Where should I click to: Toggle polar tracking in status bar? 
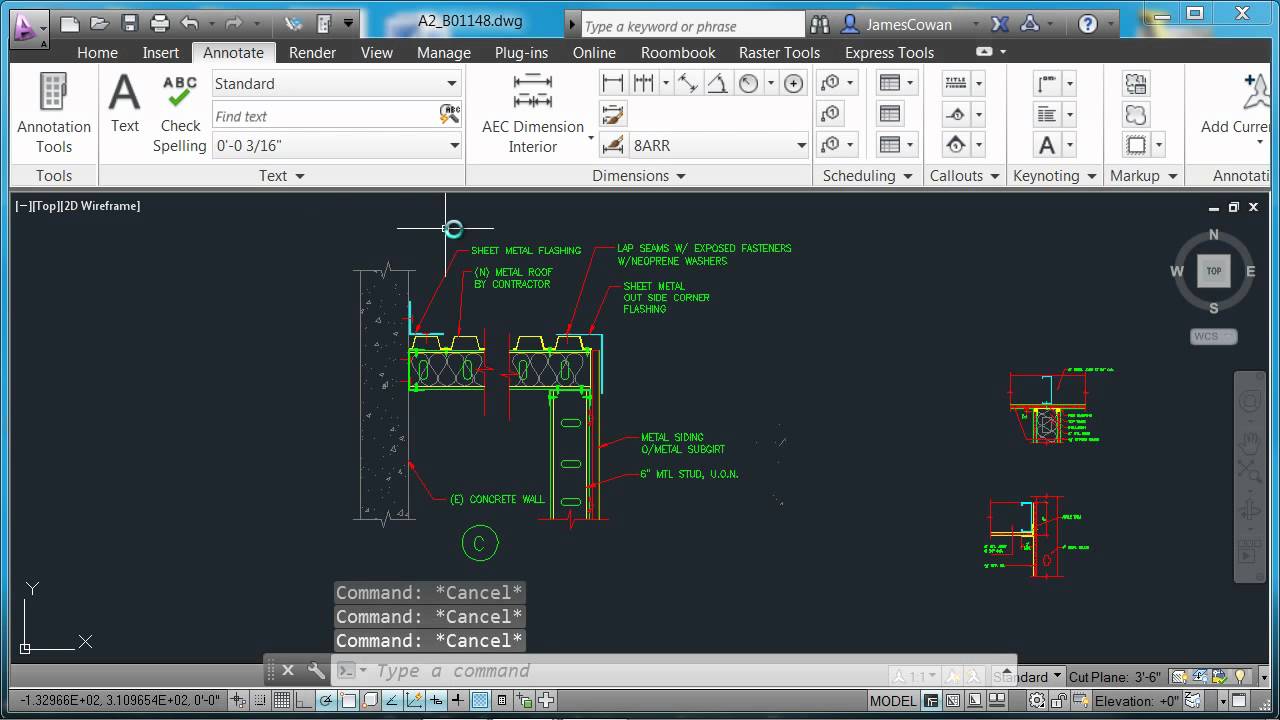click(327, 701)
